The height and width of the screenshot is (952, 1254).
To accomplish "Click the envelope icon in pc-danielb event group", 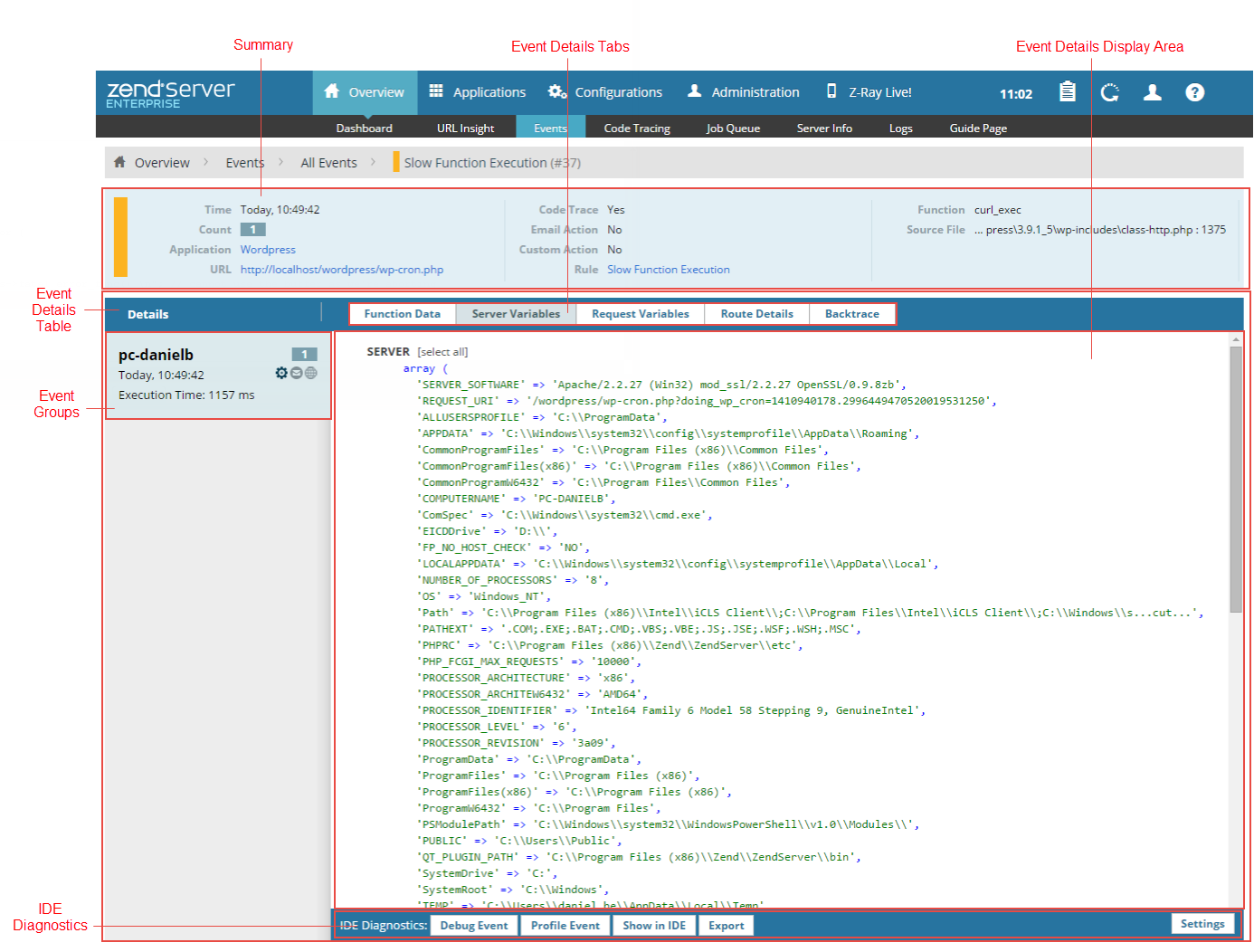I will (x=296, y=373).
